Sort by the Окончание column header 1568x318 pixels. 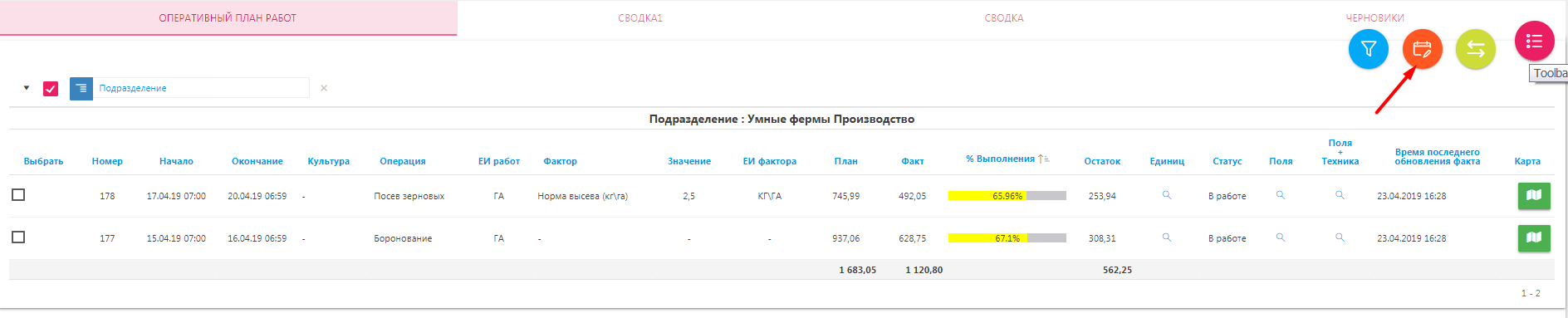tap(257, 161)
